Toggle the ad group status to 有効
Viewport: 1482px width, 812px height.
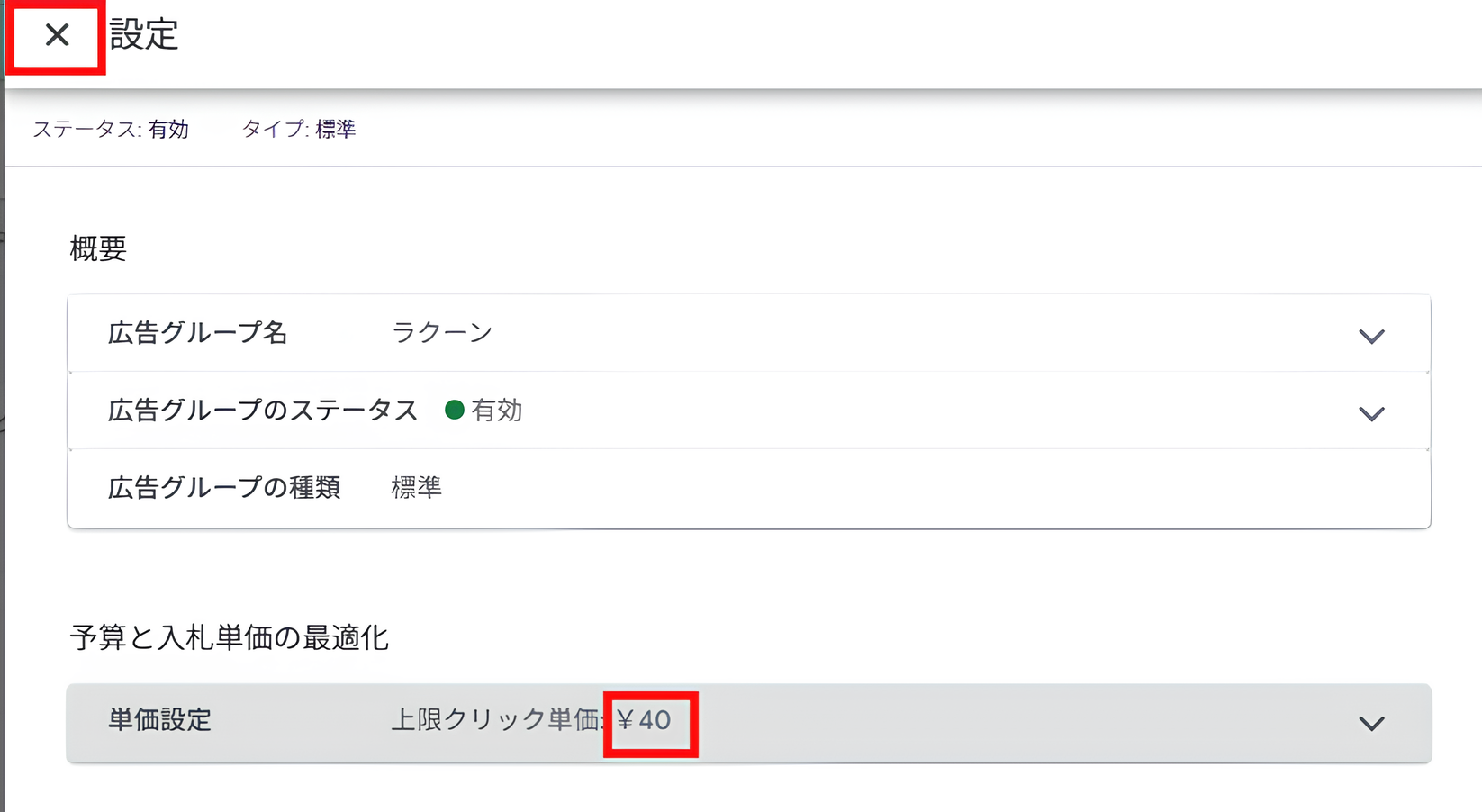(x=497, y=411)
